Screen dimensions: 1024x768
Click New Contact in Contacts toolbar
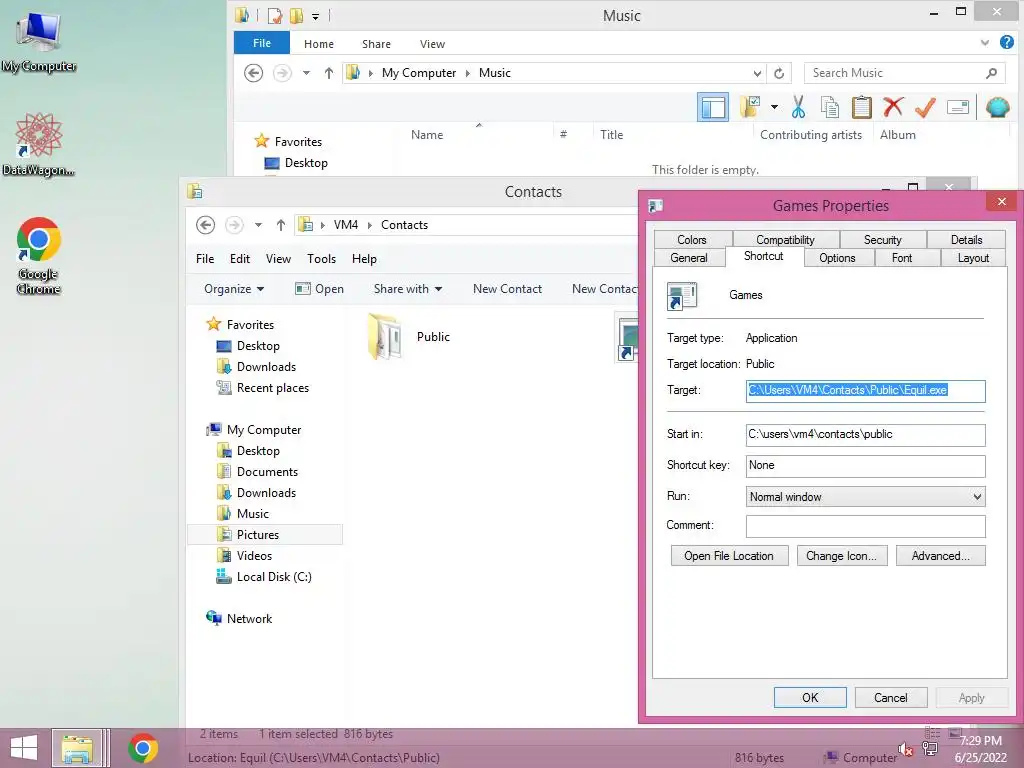[507, 289]
